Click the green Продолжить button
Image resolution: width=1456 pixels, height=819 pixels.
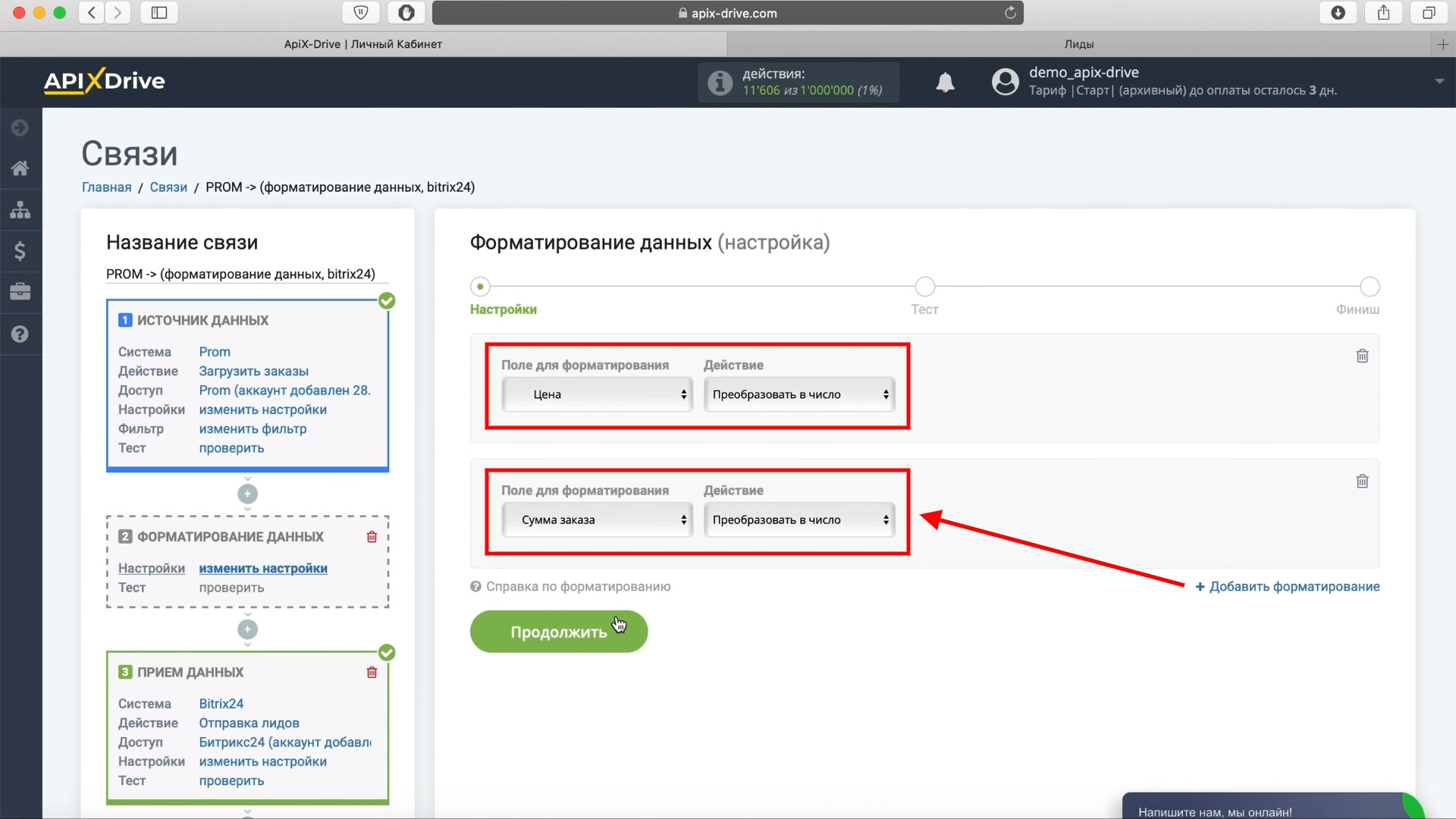point(559,632)
